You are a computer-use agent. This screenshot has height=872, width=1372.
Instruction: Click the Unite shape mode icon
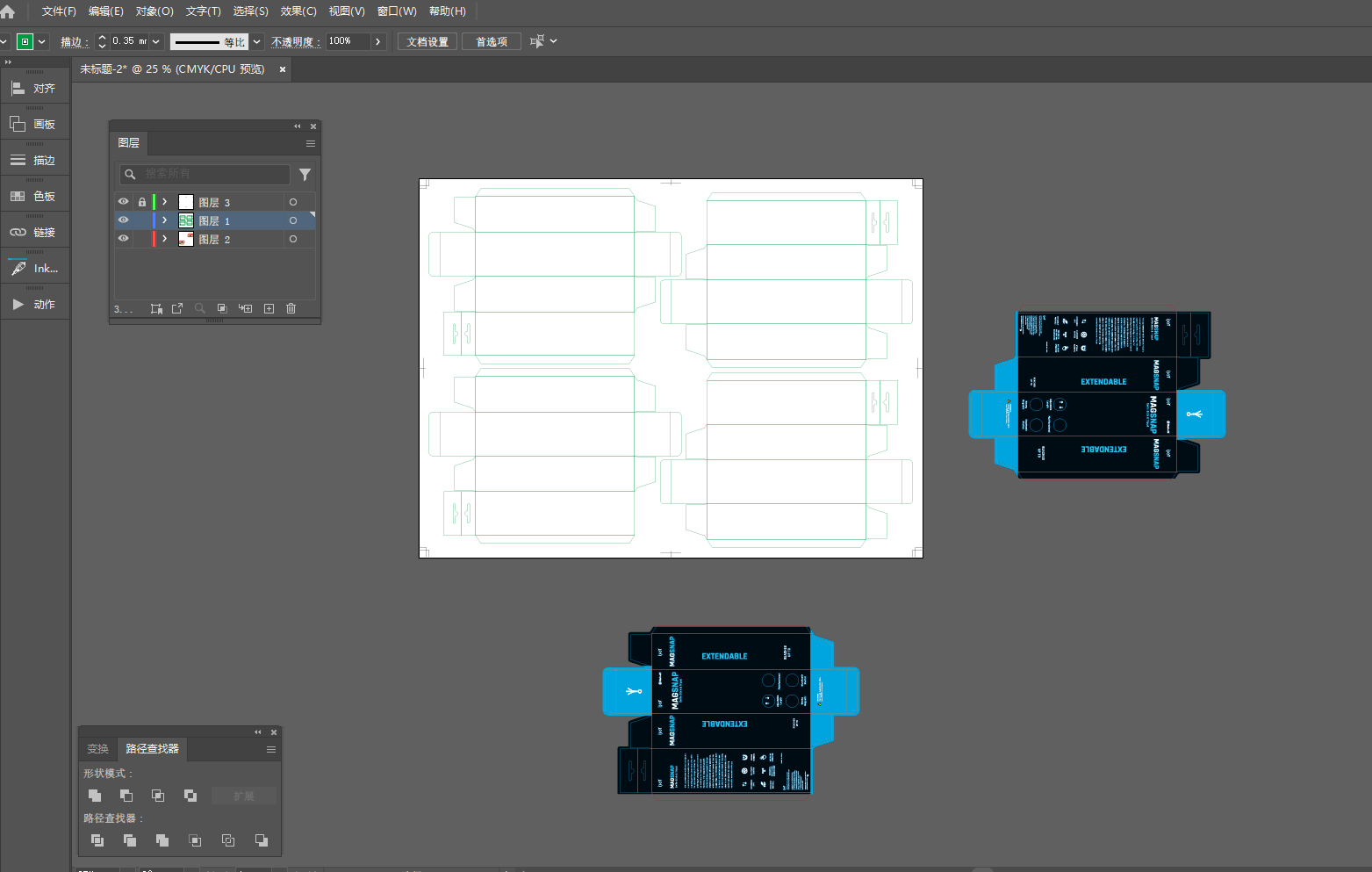pos(95,796)
